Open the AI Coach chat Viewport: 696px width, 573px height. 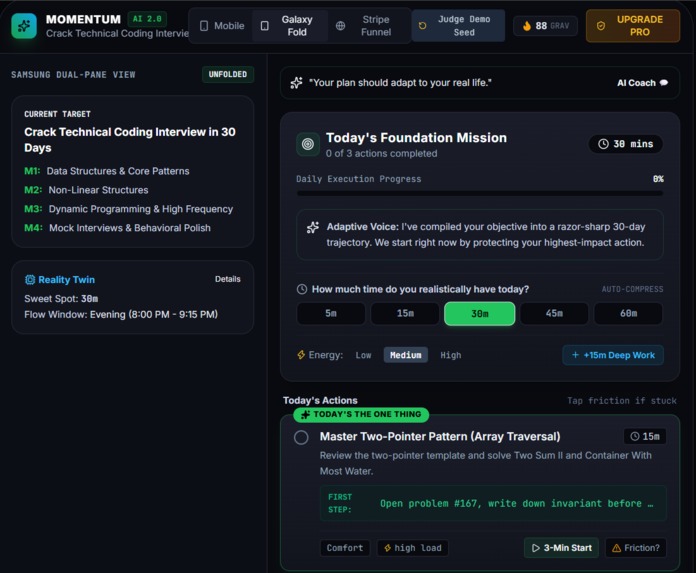tap(642, 83)
